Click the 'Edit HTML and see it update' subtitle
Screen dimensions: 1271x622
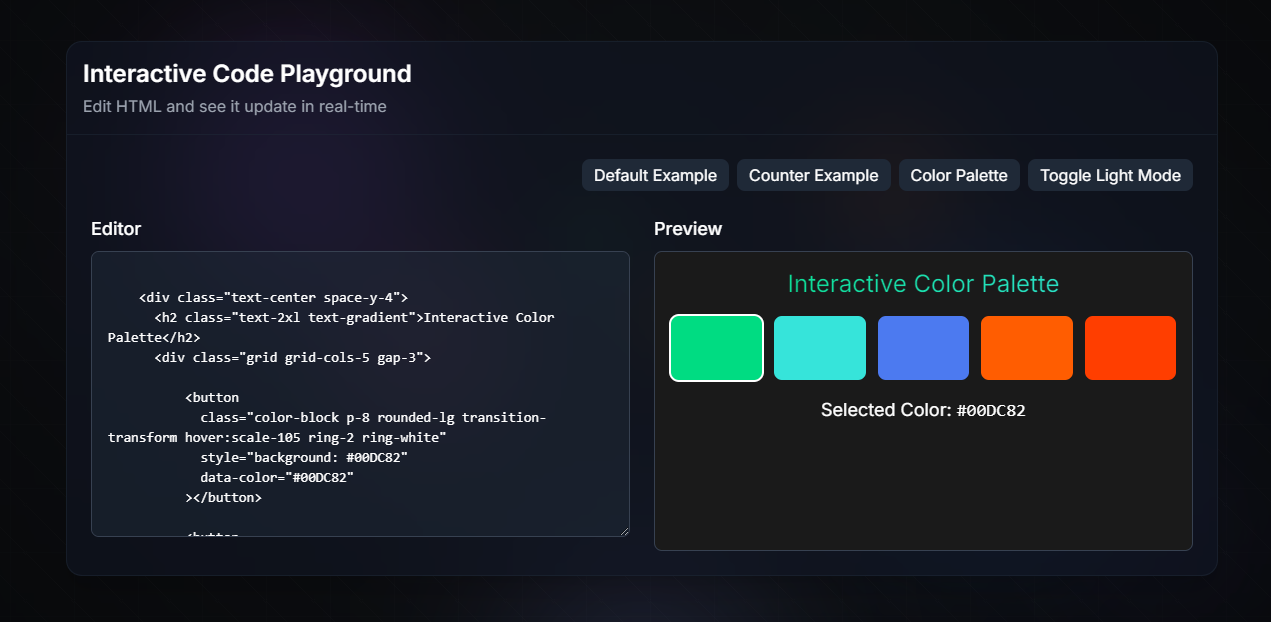[235, 106]
